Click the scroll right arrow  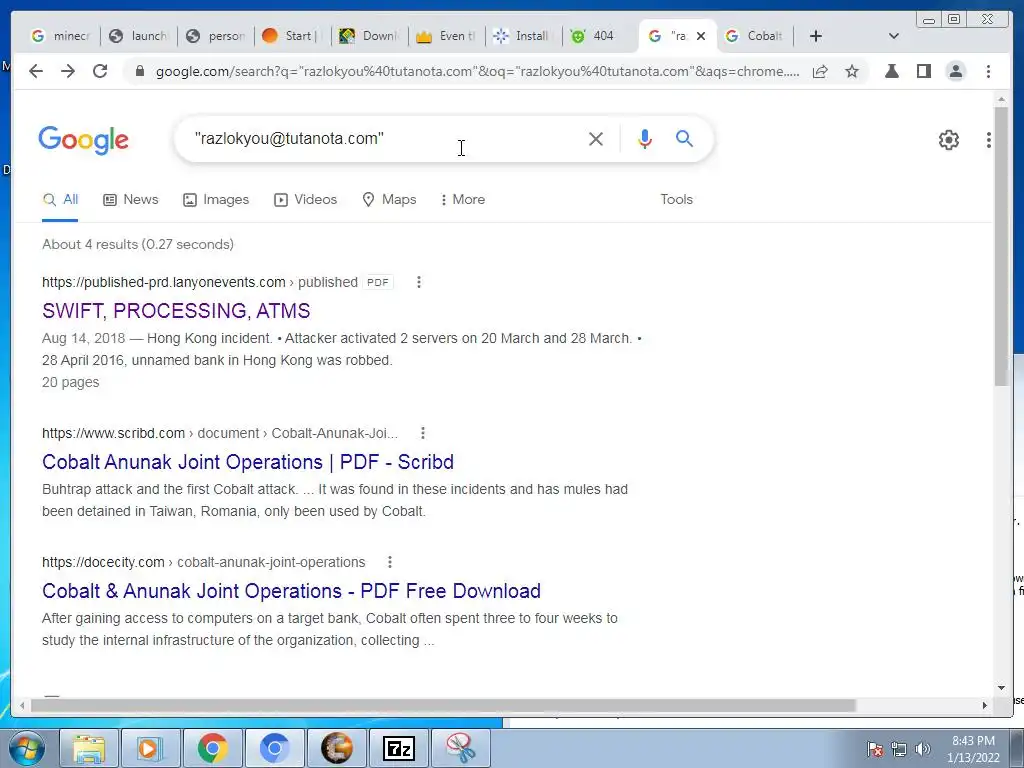click(x=985, y=705)
